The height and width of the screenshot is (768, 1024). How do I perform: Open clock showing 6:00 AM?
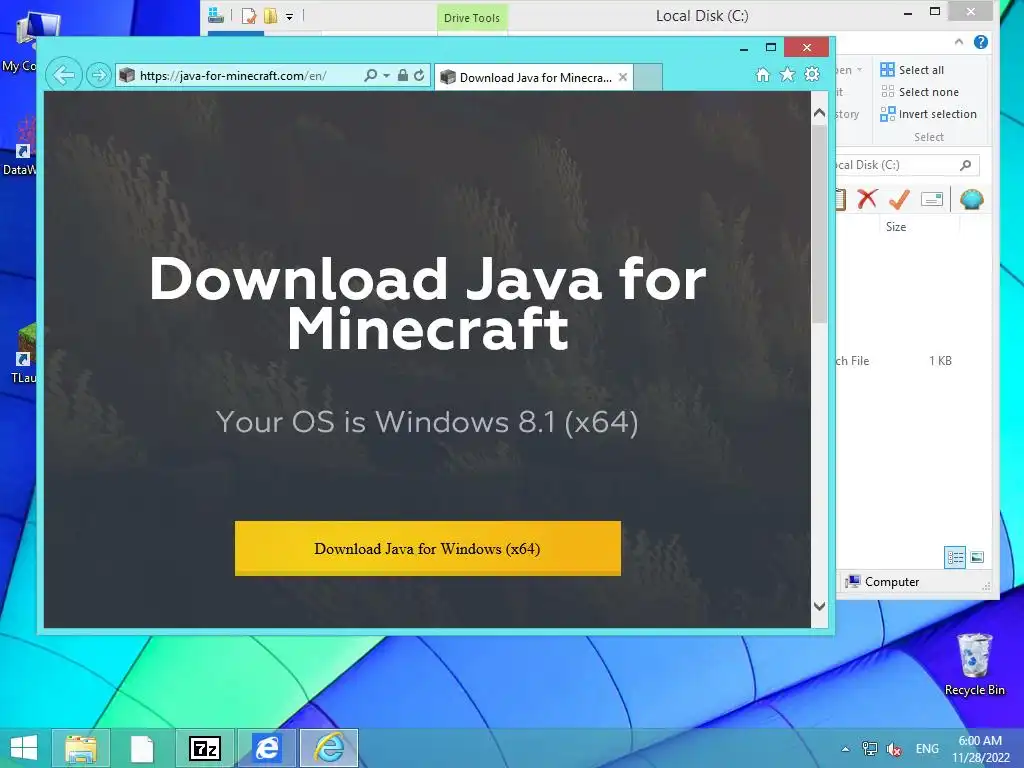pos(980,749)
